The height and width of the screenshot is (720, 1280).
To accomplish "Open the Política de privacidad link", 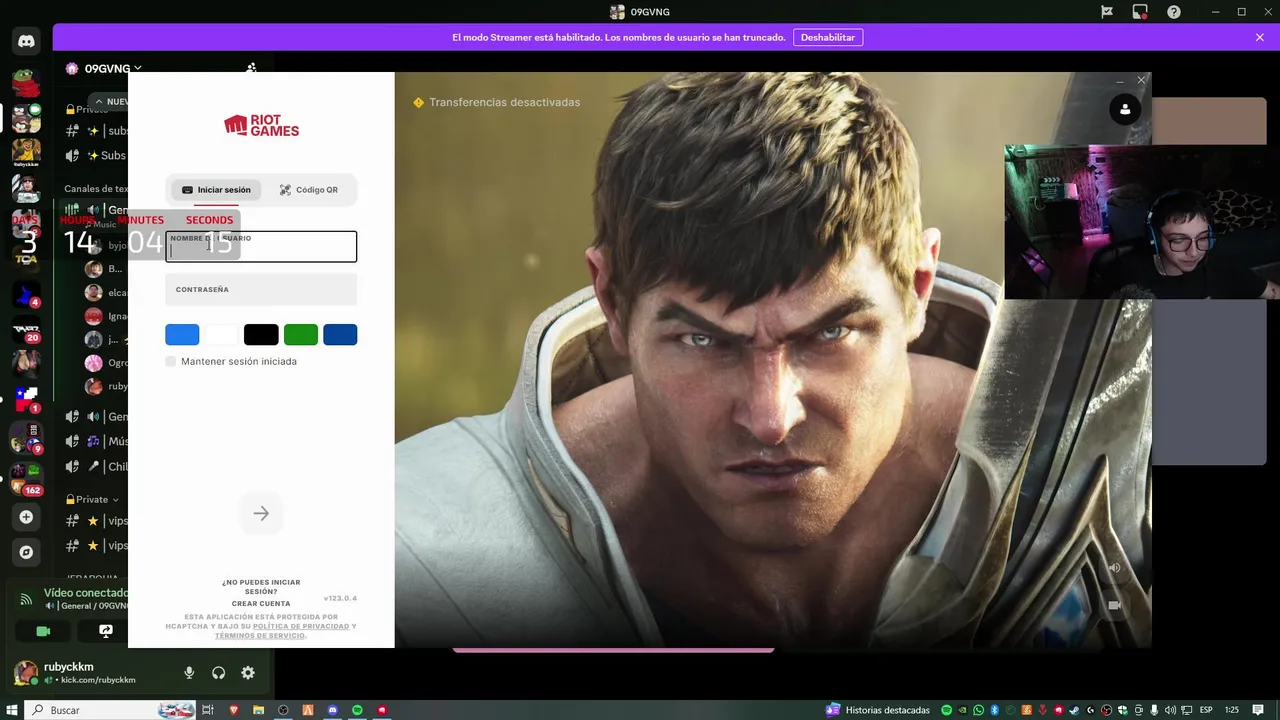I will pyautogui.click(x=301, y=626).
